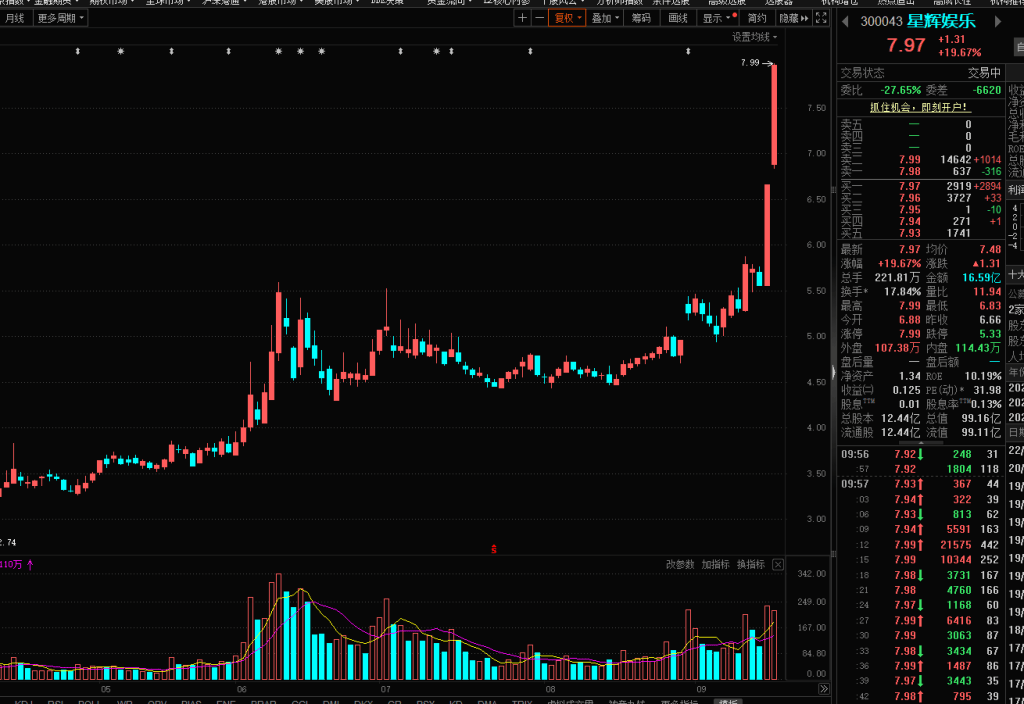The height and width of the screenshot is (704, 1024).
Task: Click the 委比 -27.65% value
Action: point(901,90)
